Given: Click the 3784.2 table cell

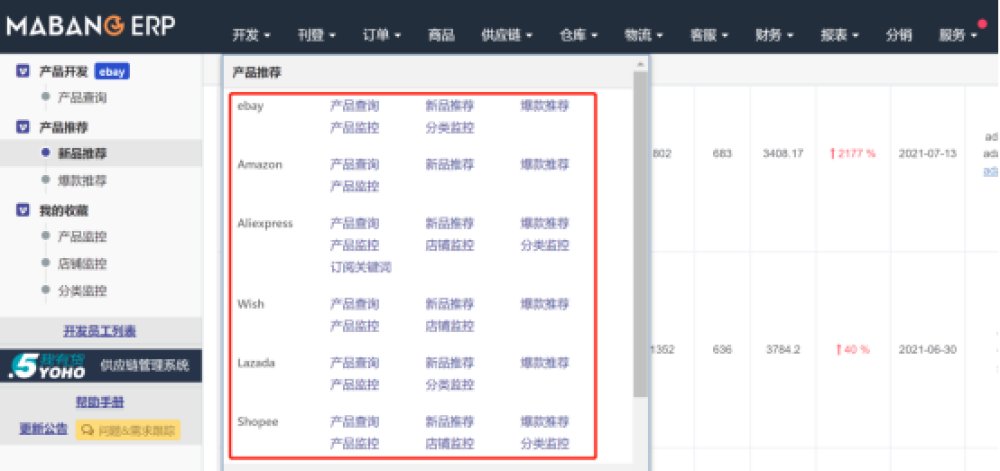Looking at the screenshot, I should coord(784,350).
